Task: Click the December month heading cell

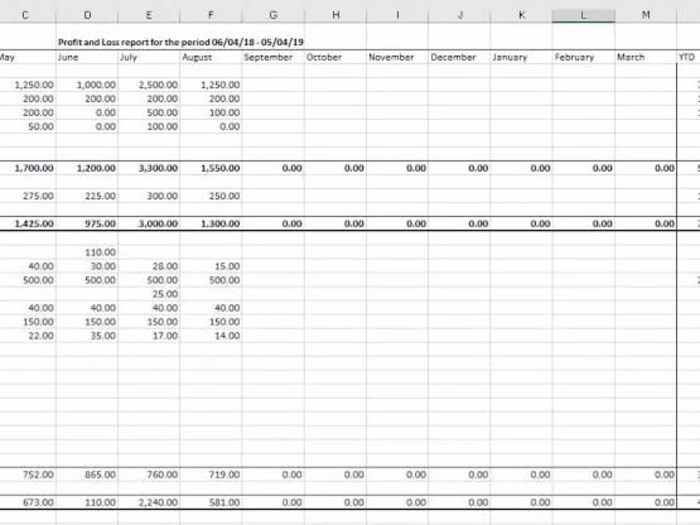Action: point(459,57)
